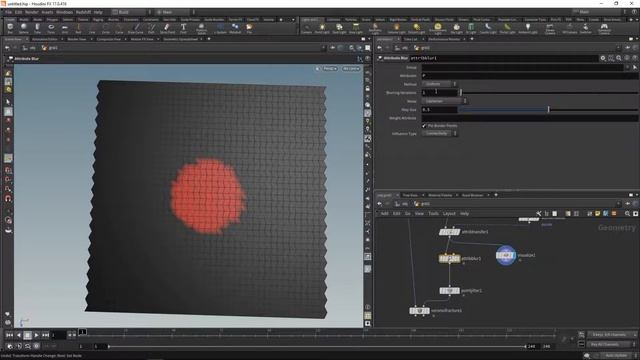640x360 pixels.
Task: Create an Ambient Light from the shelf
Action: pyautogui.click(x=528, y=29)
